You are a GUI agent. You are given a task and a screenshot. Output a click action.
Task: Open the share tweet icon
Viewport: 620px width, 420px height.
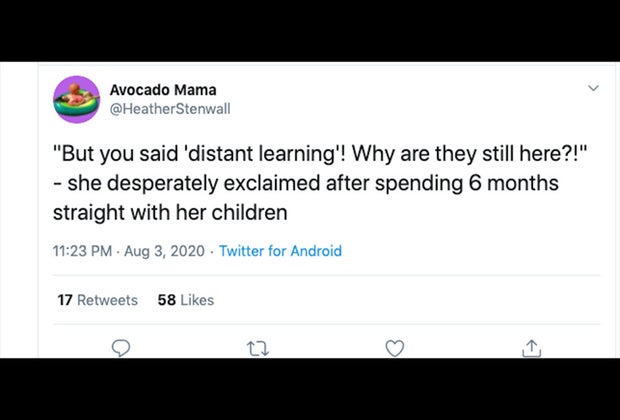(531, 347)
